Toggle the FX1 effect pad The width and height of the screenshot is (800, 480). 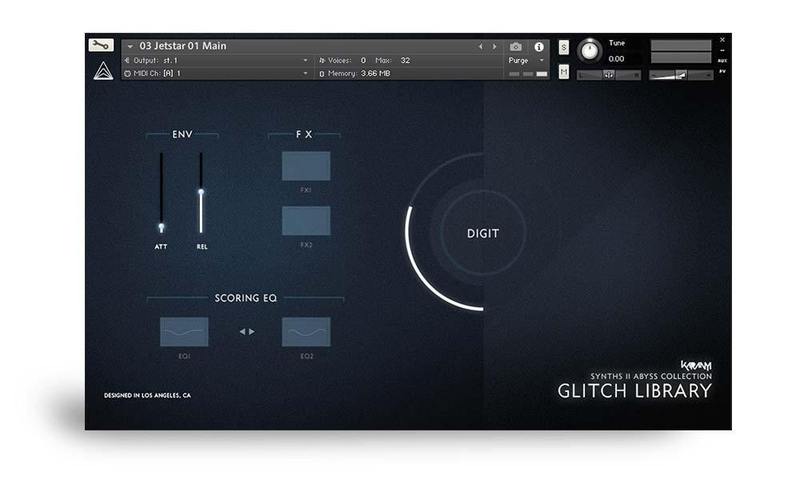click(306, 166)
